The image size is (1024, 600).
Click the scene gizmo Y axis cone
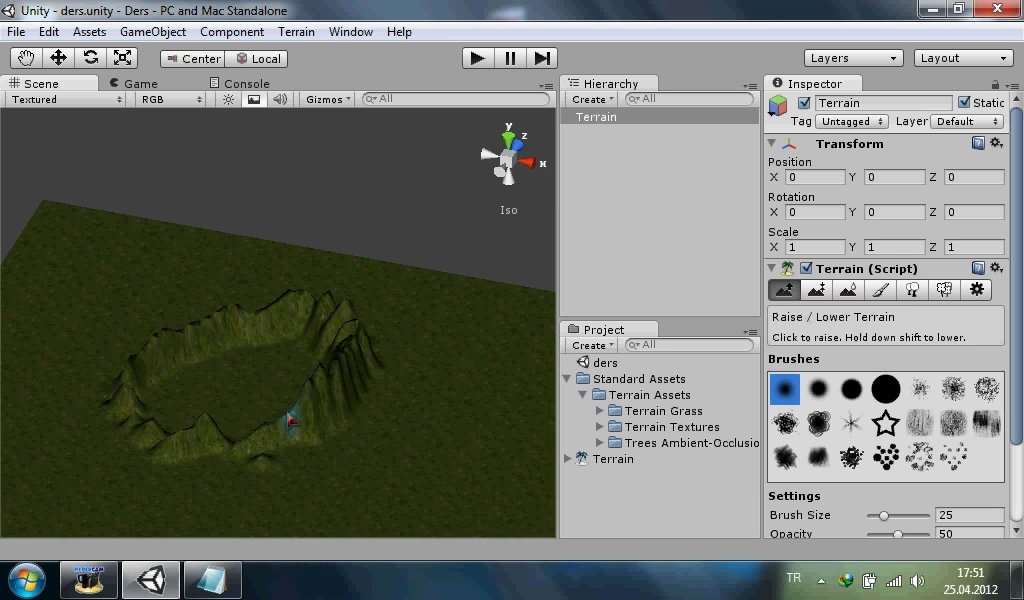508,137
